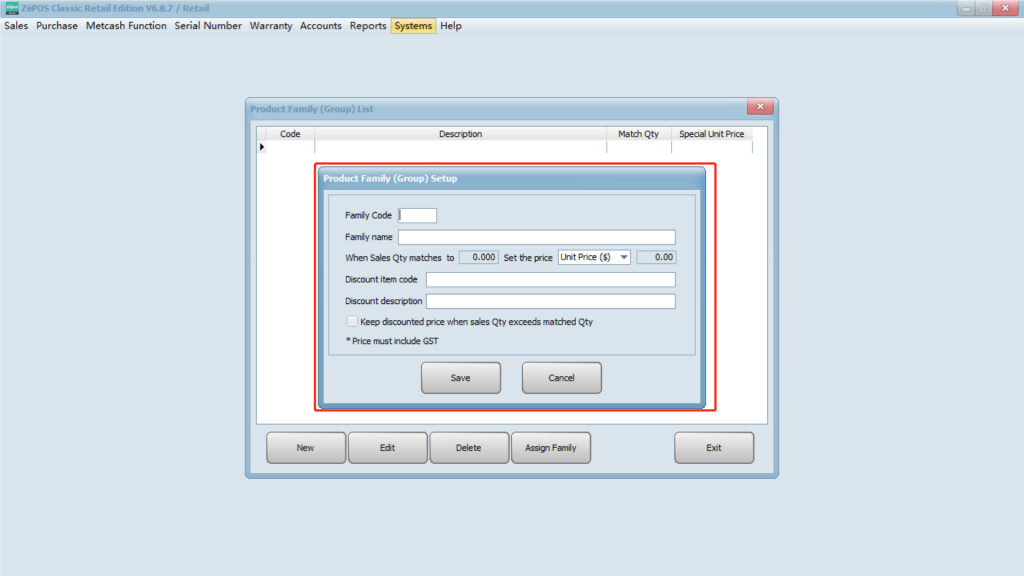Click the Discount item code field

pyautogui.click(x=550, y=280)
